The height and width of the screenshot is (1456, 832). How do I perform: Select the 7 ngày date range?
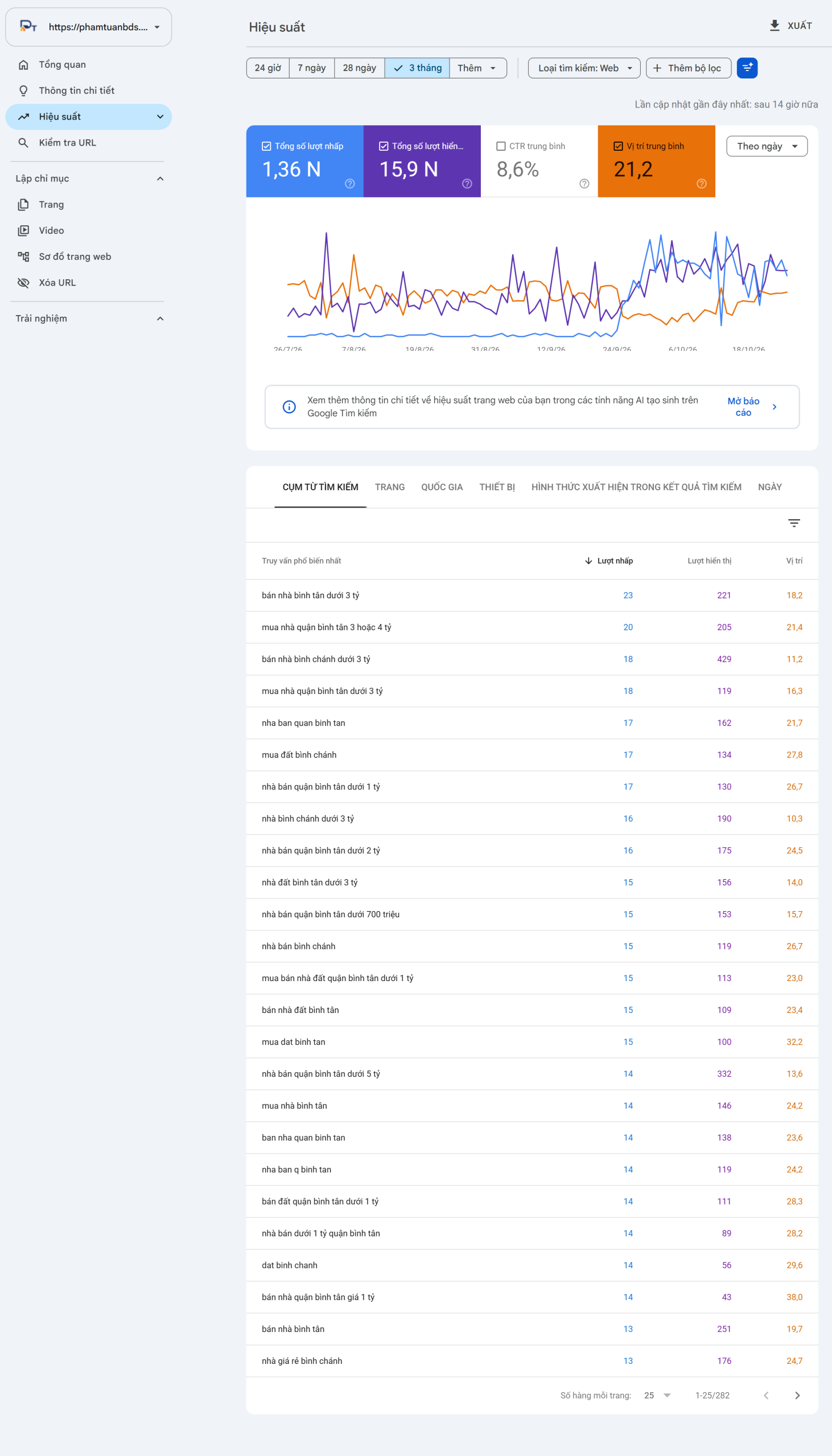point(311,68)
